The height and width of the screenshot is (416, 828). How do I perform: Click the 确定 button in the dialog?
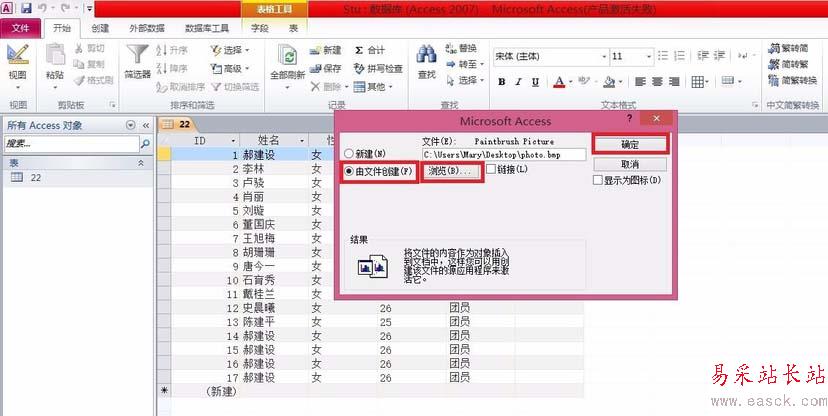tap(630, 144)
